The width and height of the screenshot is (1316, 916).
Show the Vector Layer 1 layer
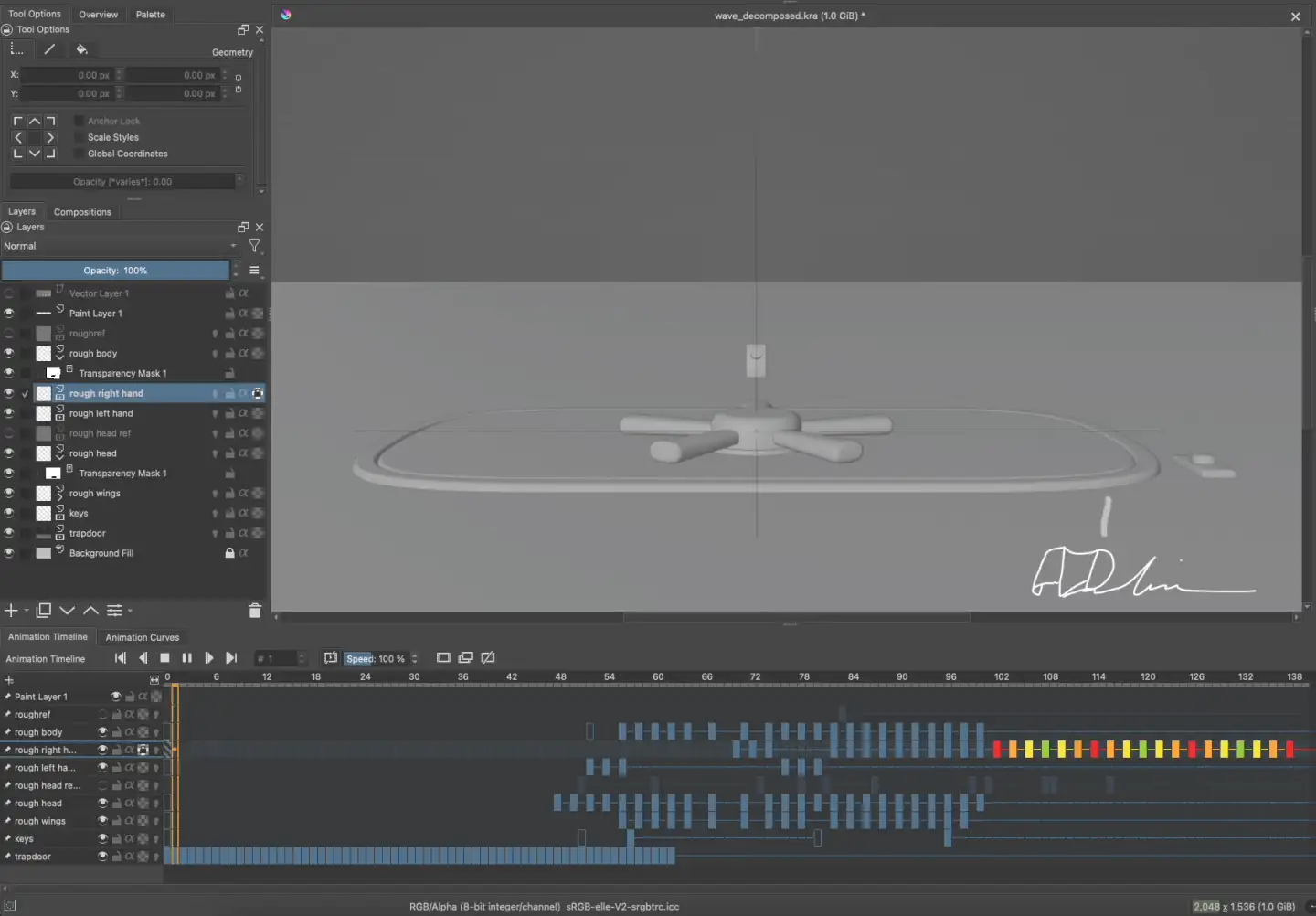pos(9,293)
